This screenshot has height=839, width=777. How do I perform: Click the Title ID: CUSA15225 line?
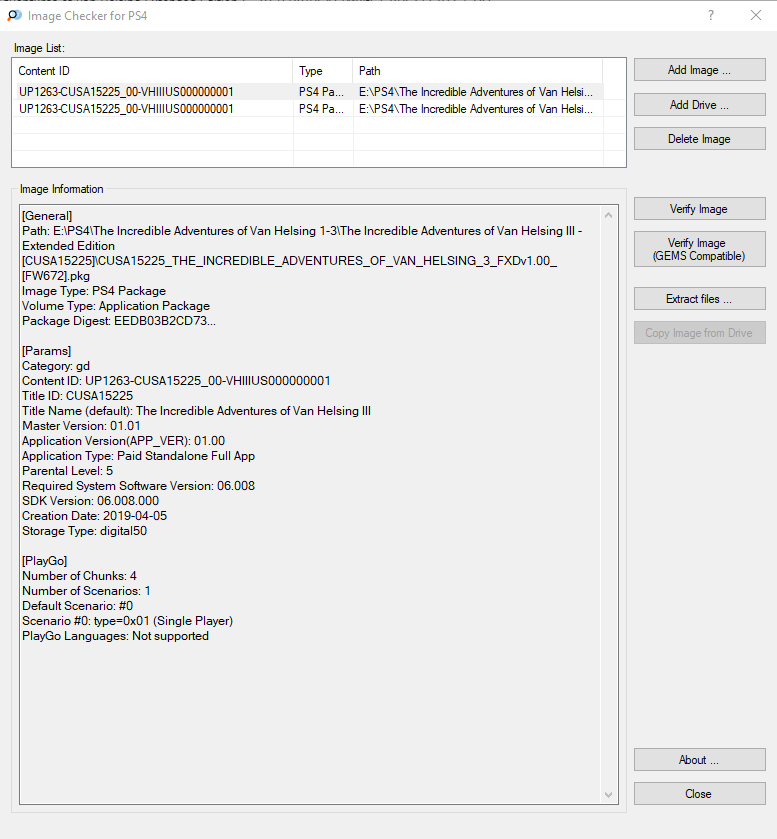point(78,396)
